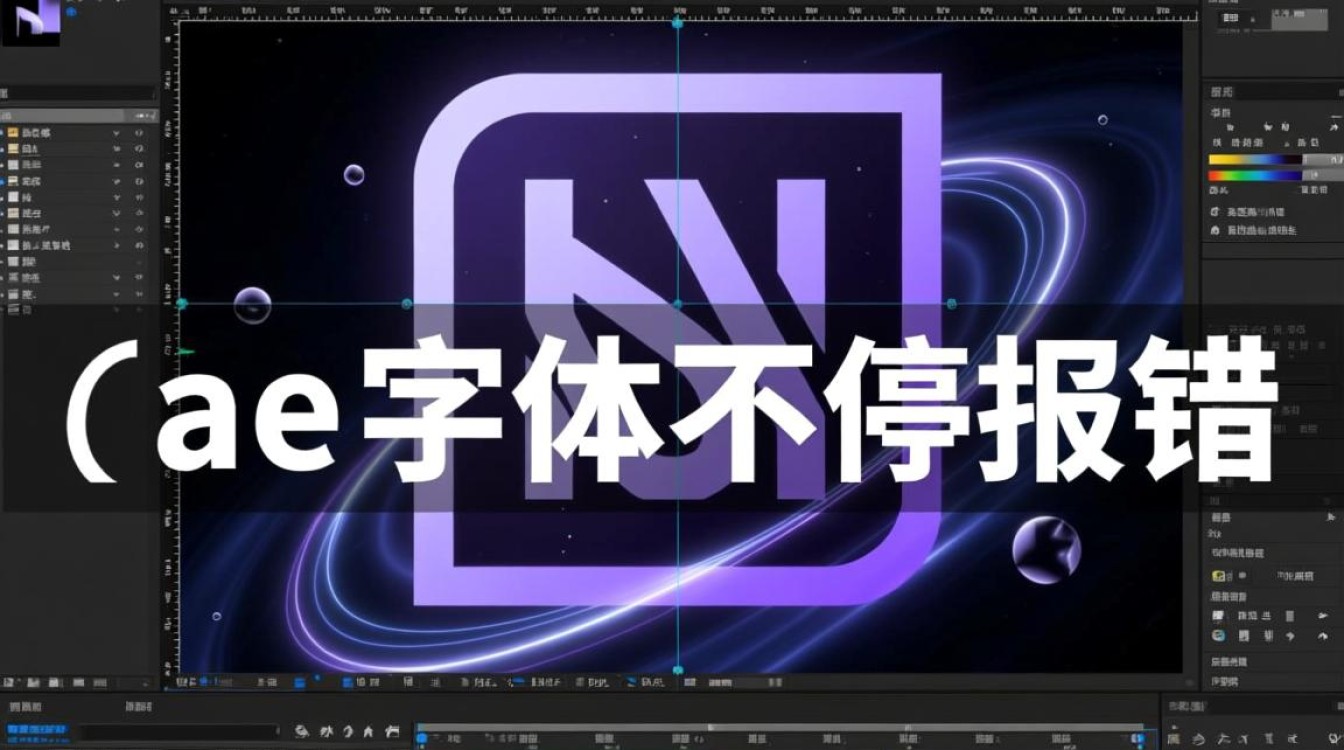Click the guide handle at the viewer's top edge

point(678,22)
